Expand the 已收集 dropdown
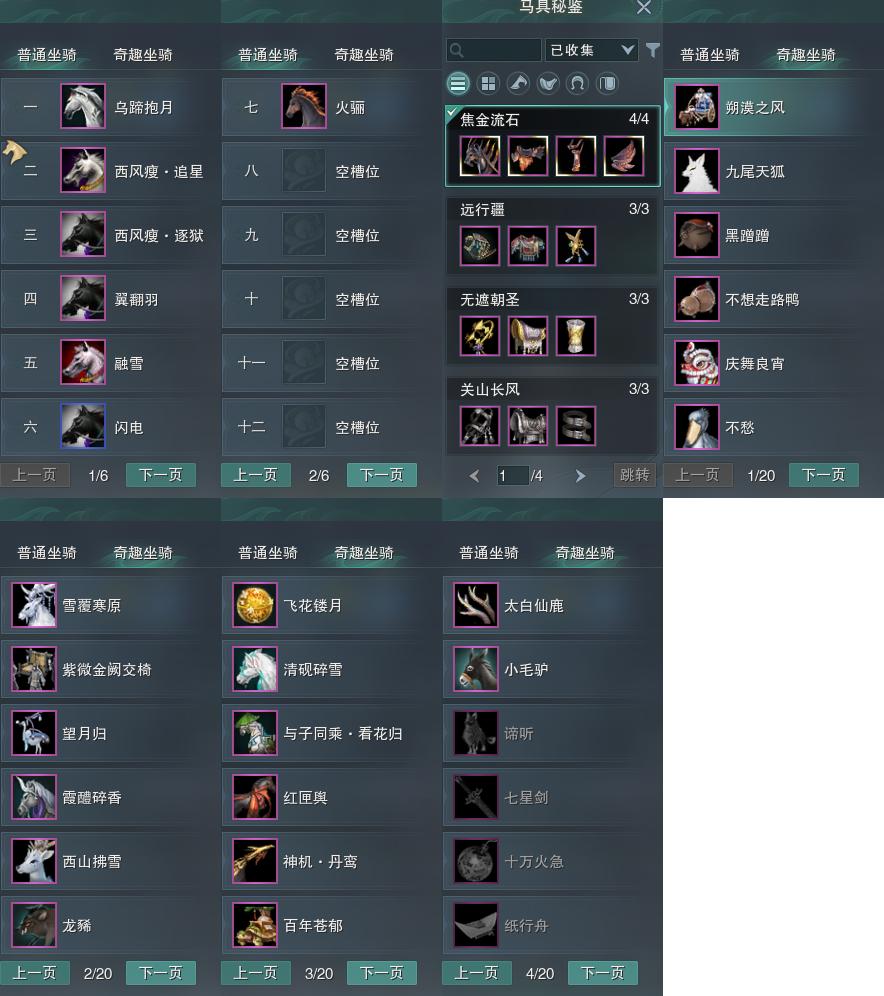 [591, 50]
